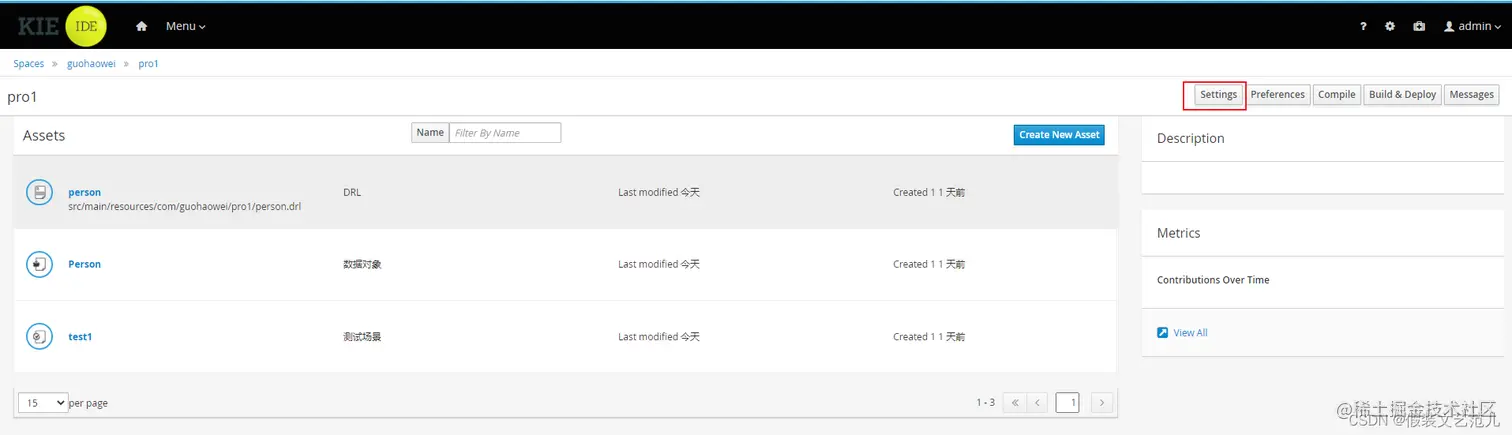
Task: Compile the project
Action: tap(1336, 95)
